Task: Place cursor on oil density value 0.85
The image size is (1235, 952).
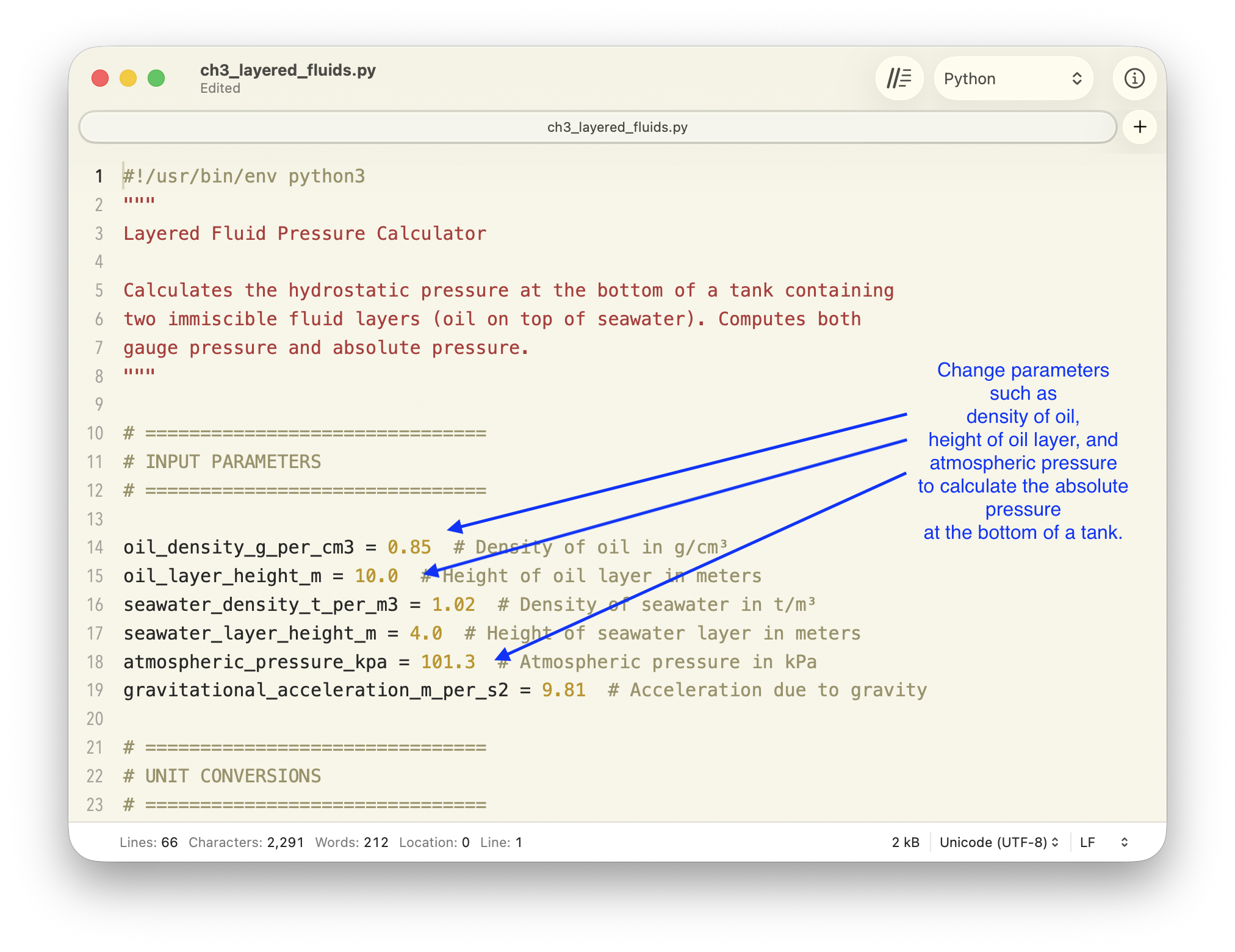Action: pyautogui.click(x=409, y=547)
